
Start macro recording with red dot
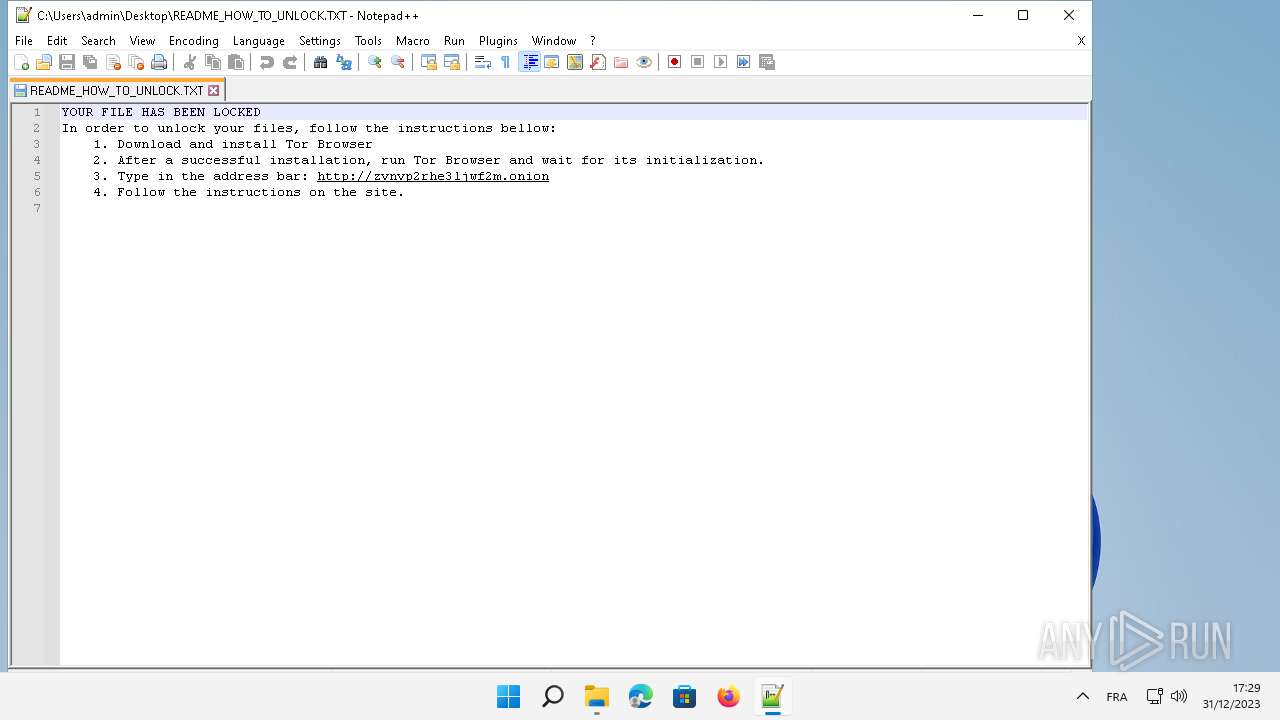[x=674, y=62]
